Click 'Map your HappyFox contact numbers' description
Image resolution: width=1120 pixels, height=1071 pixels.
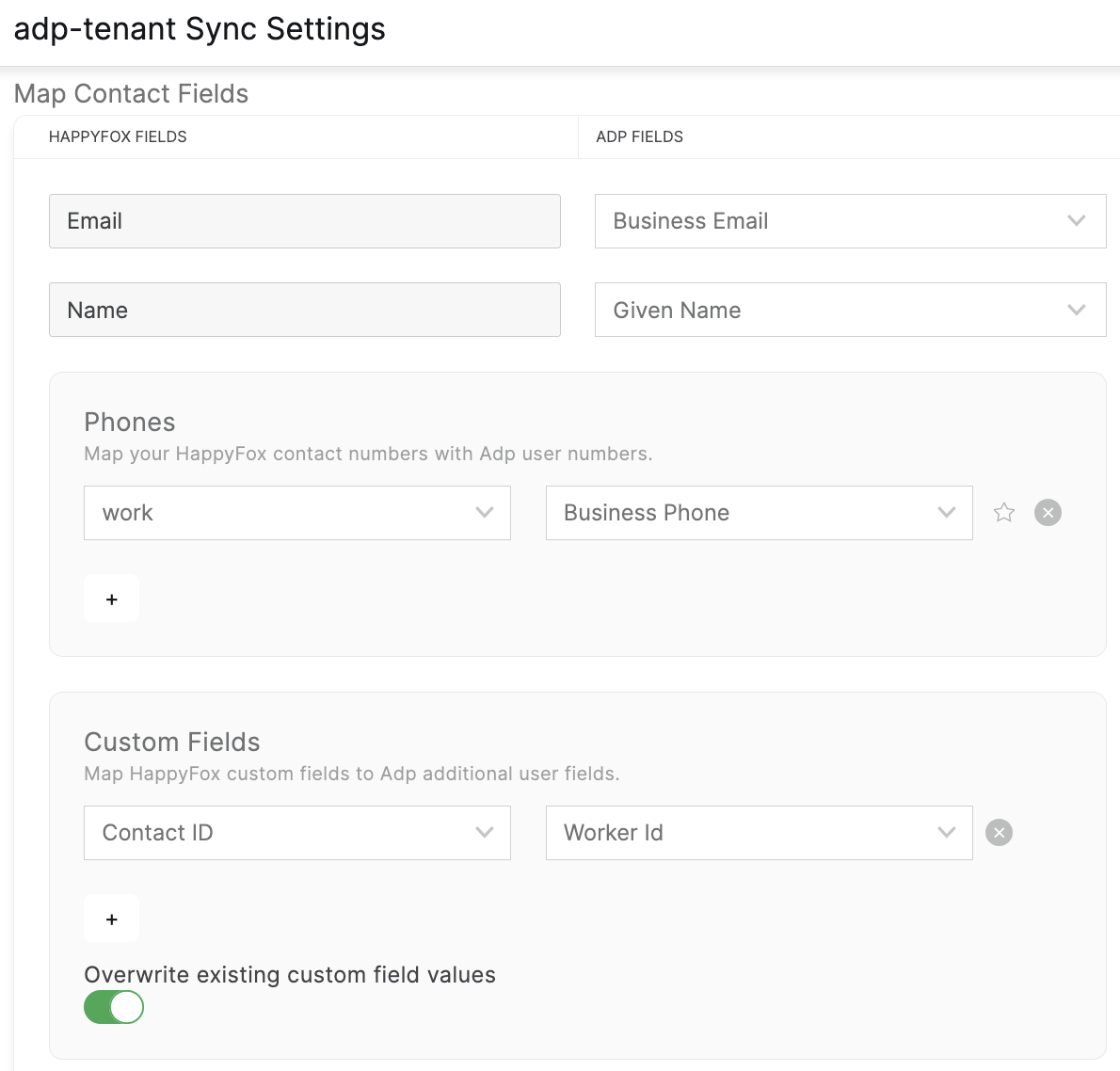tap(369, 454)
